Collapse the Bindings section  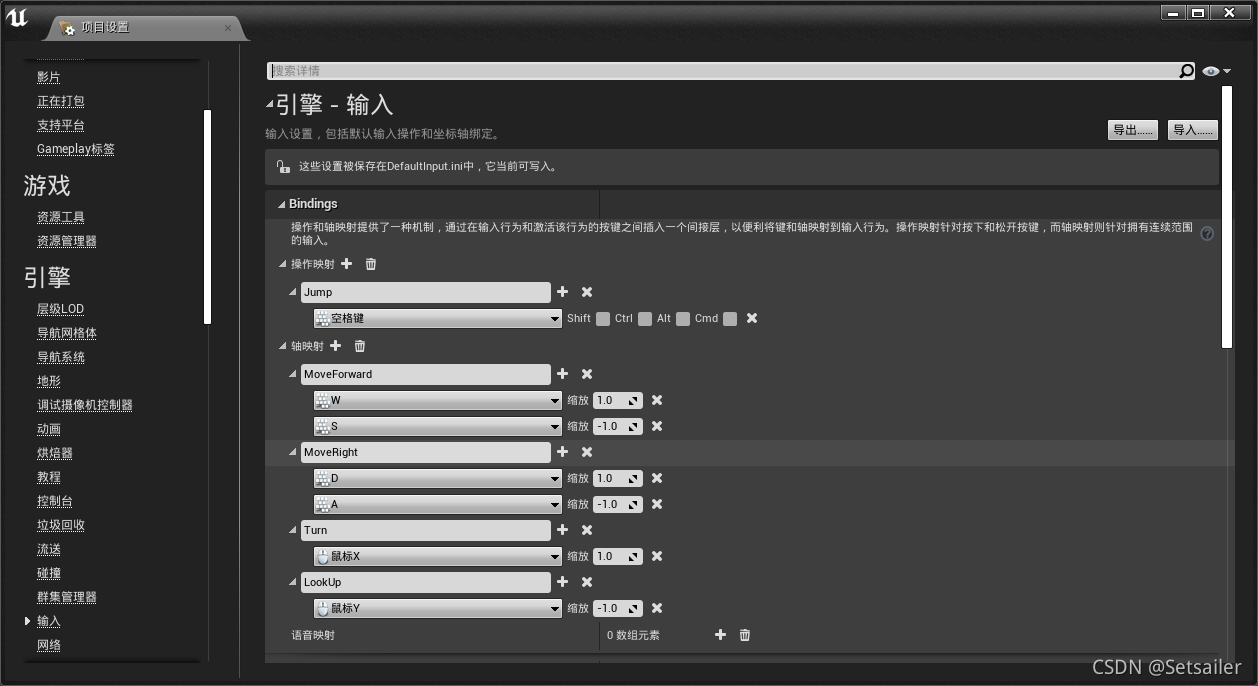tap(281, 204)
